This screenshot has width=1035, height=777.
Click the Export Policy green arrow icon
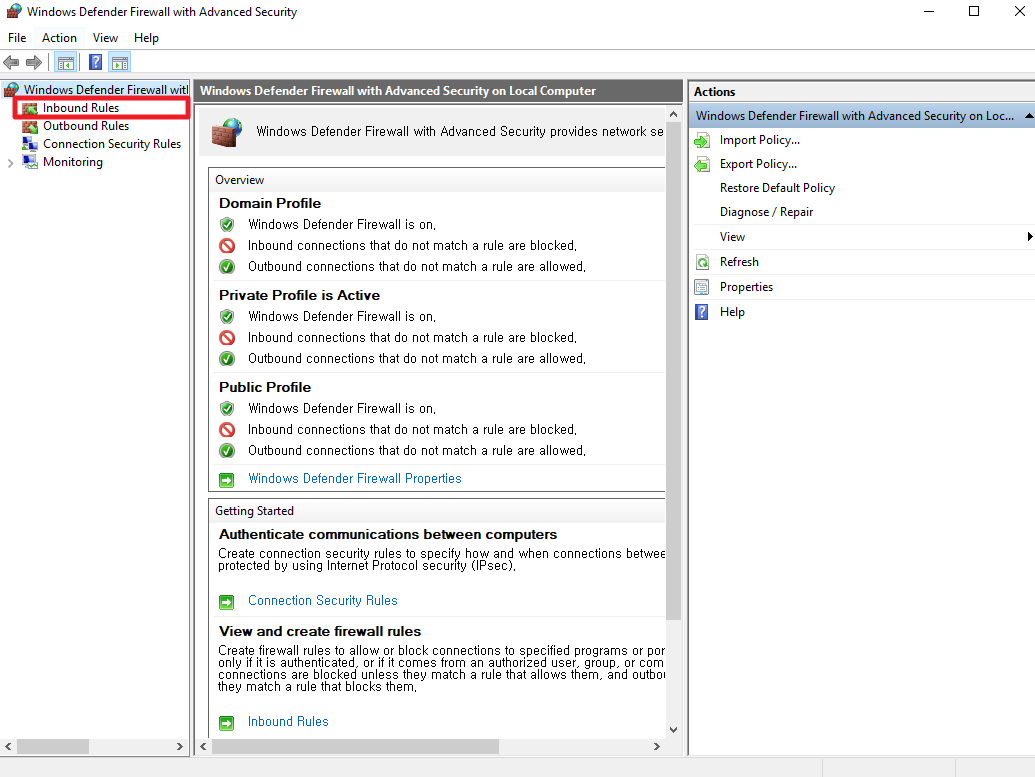702,164
